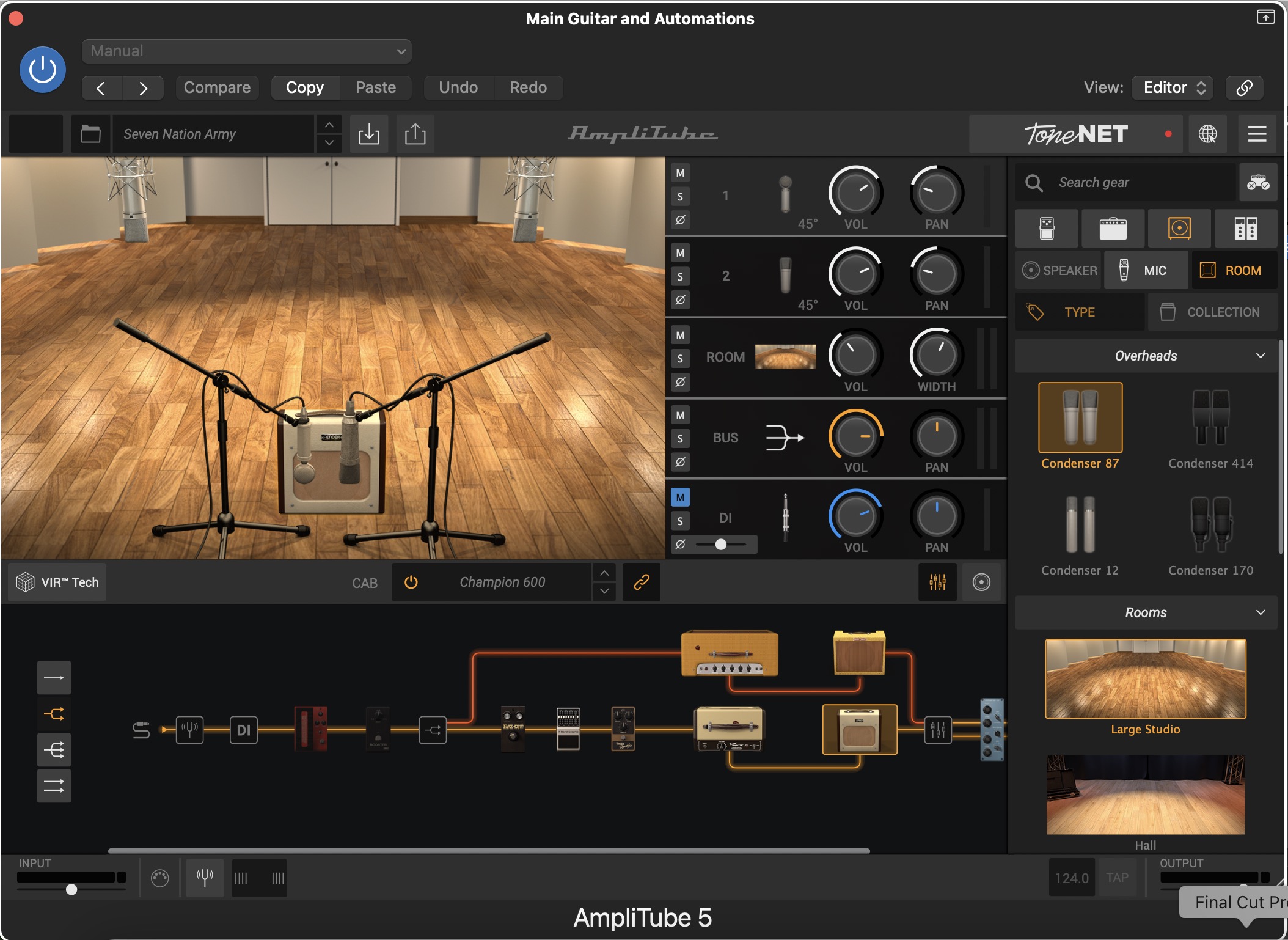Open the cab mixer view icon

[937, 582]
